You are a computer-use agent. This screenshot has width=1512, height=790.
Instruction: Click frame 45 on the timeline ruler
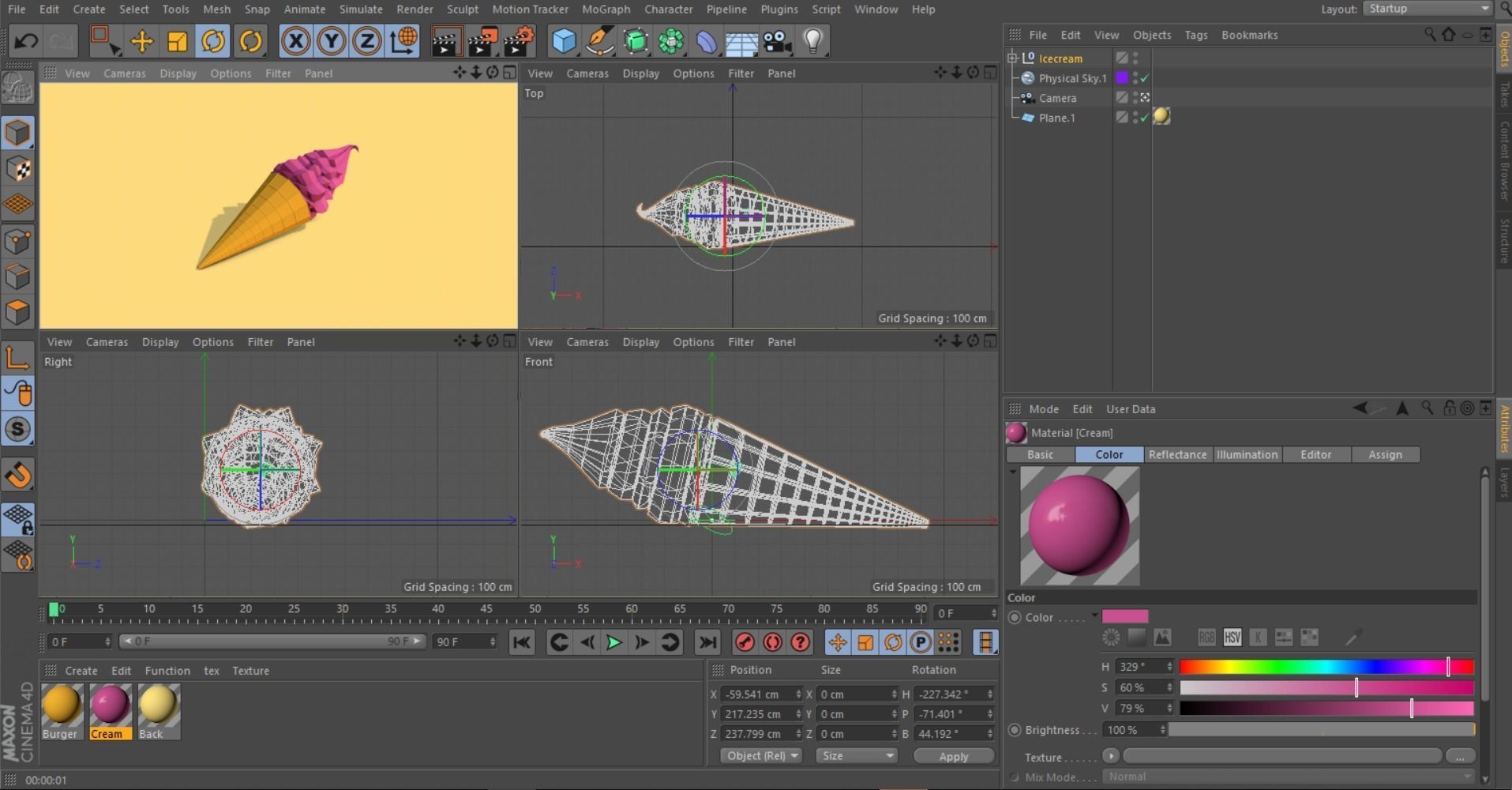coord(486,609)
